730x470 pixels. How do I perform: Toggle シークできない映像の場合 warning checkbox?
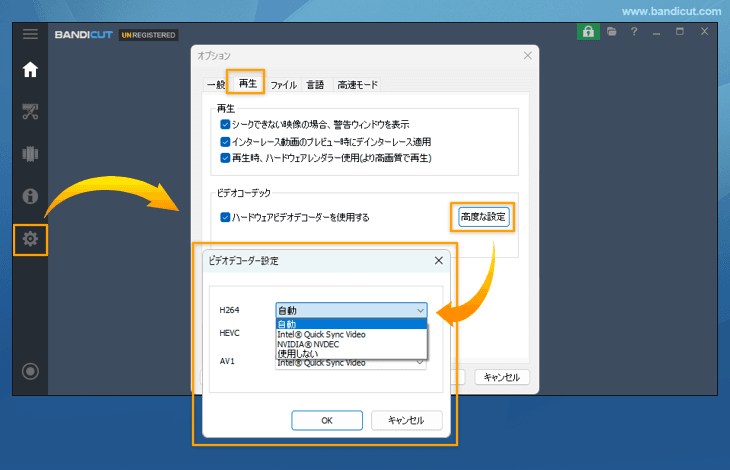pos(225,124)
